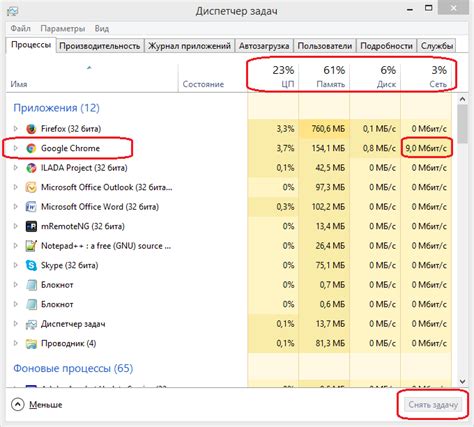Image resolution: width=474 pixels, height=427 pixels.
Task: Expand the Диспетчер задач process row
Action: 15,324
